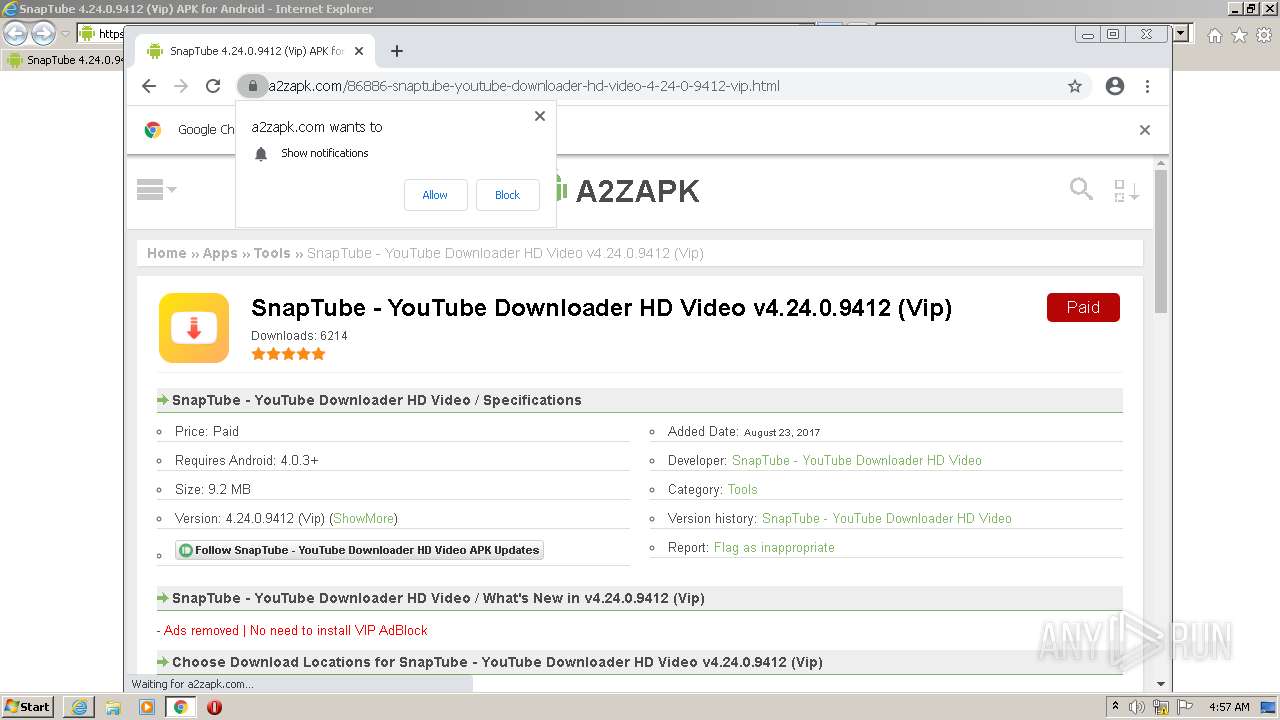Click the Action Center flag tray icon
This screenshot has height=720, width=1280.
(1183, 707)
